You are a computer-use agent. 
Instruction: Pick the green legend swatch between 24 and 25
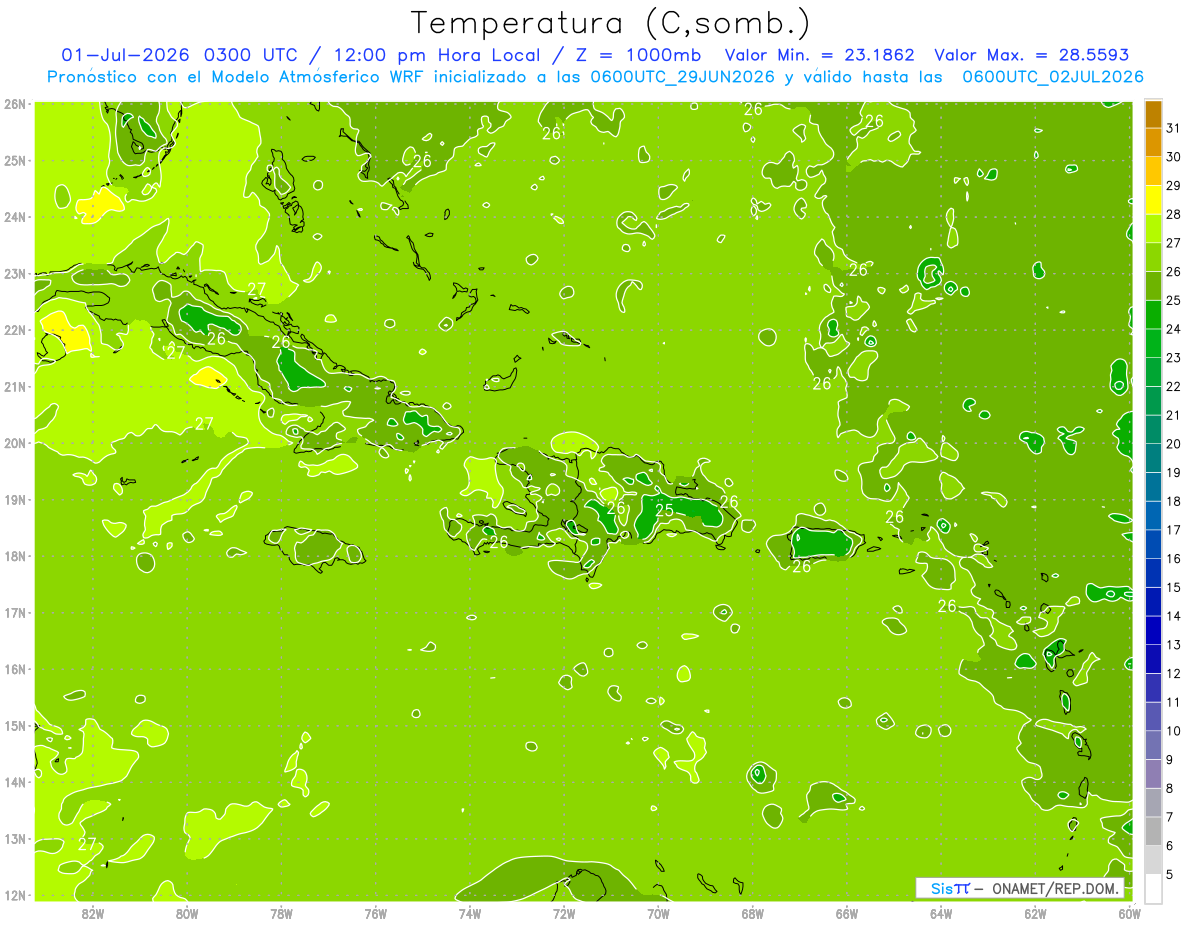1153,314
